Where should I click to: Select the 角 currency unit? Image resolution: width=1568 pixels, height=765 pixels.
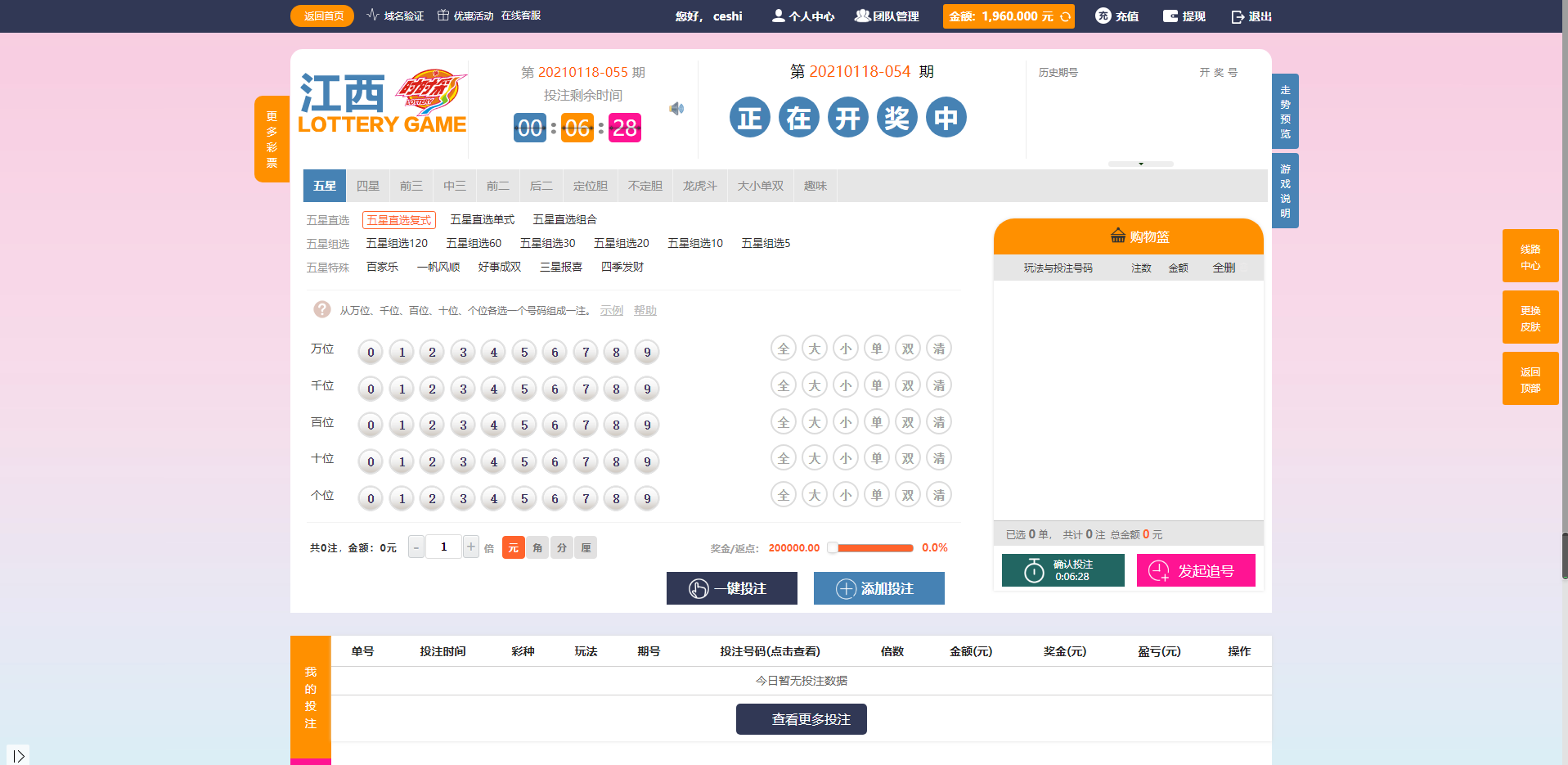coord(537,548)
